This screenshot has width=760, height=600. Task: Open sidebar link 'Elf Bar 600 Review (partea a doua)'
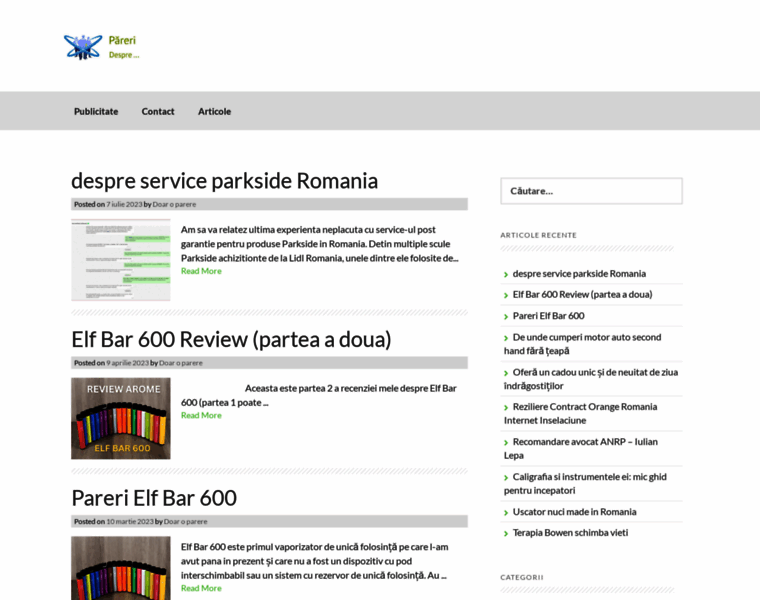point(583,295)
